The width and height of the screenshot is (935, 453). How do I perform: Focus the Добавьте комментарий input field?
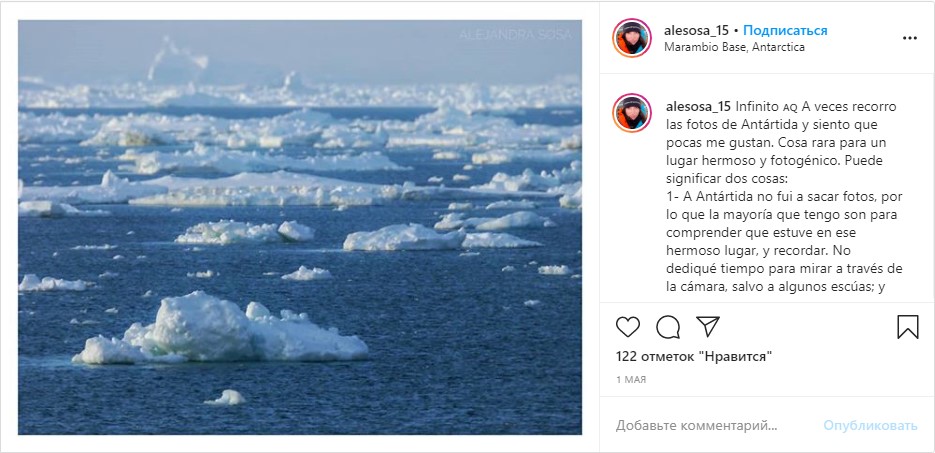tap(710, 425)
